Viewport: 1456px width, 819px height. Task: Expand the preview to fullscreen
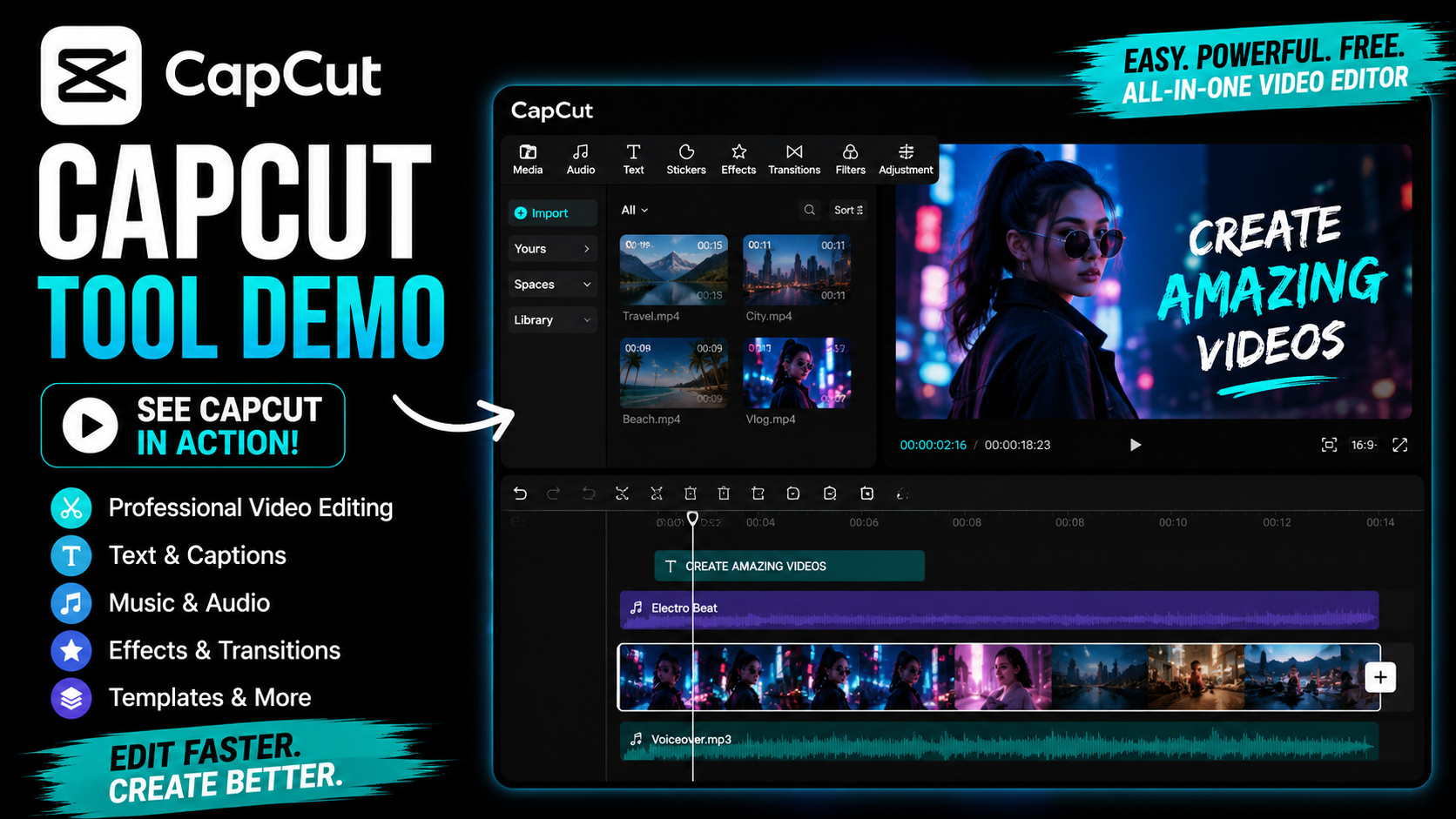click(x=1400, y=445)
